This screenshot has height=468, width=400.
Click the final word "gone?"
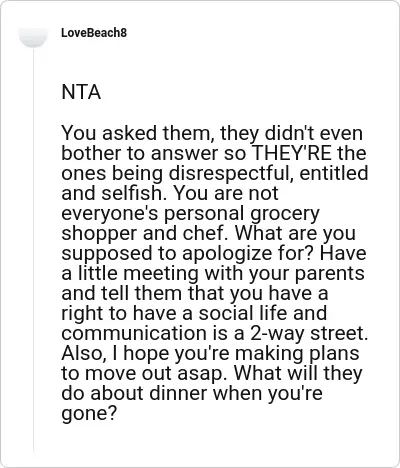pyautogui.click(x=89, y=414)
